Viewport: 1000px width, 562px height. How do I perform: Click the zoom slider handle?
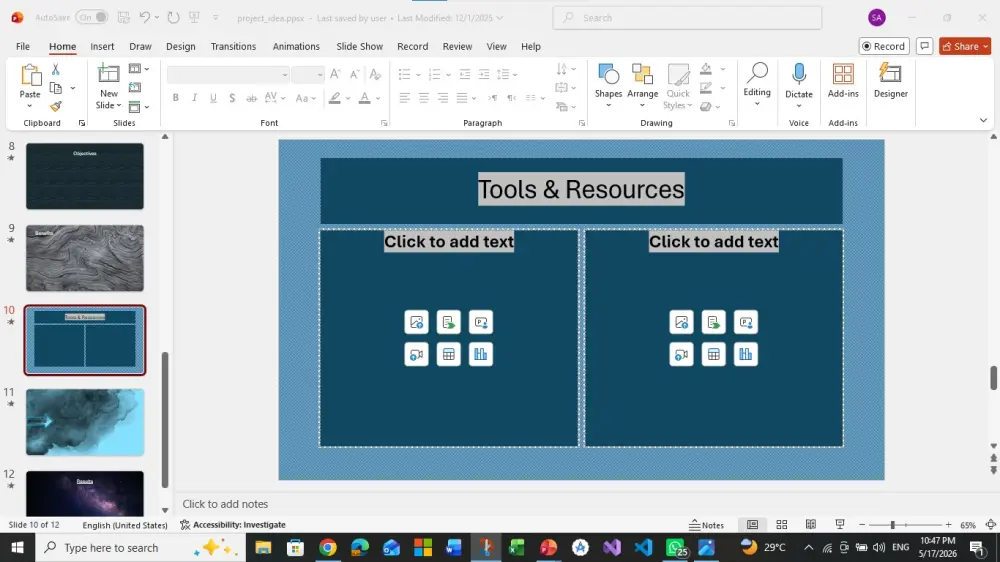click(x=892, y=524)
